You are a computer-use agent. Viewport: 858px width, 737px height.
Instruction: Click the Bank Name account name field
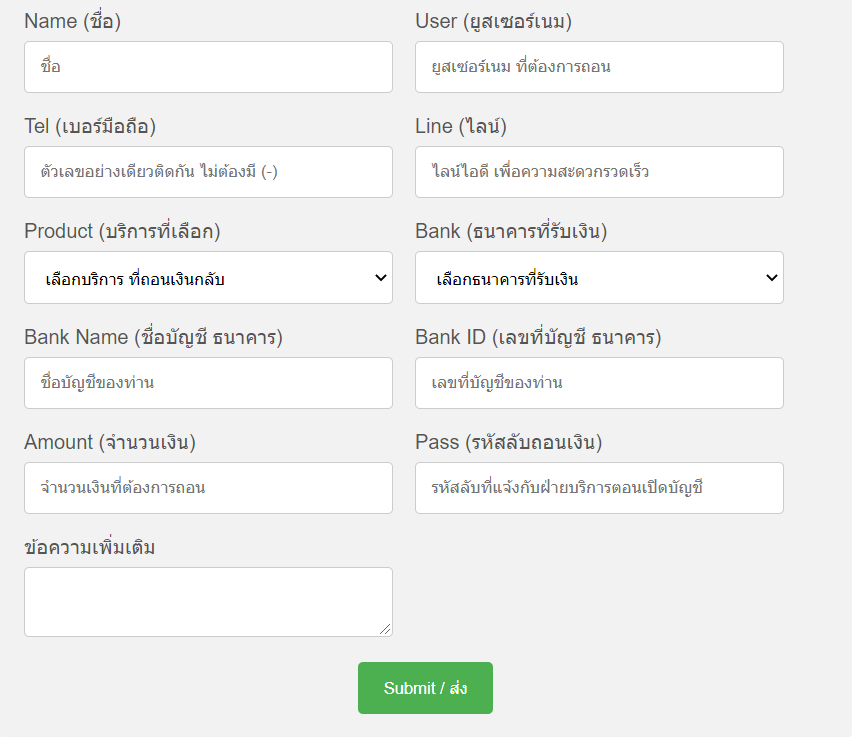pos(208,383)
